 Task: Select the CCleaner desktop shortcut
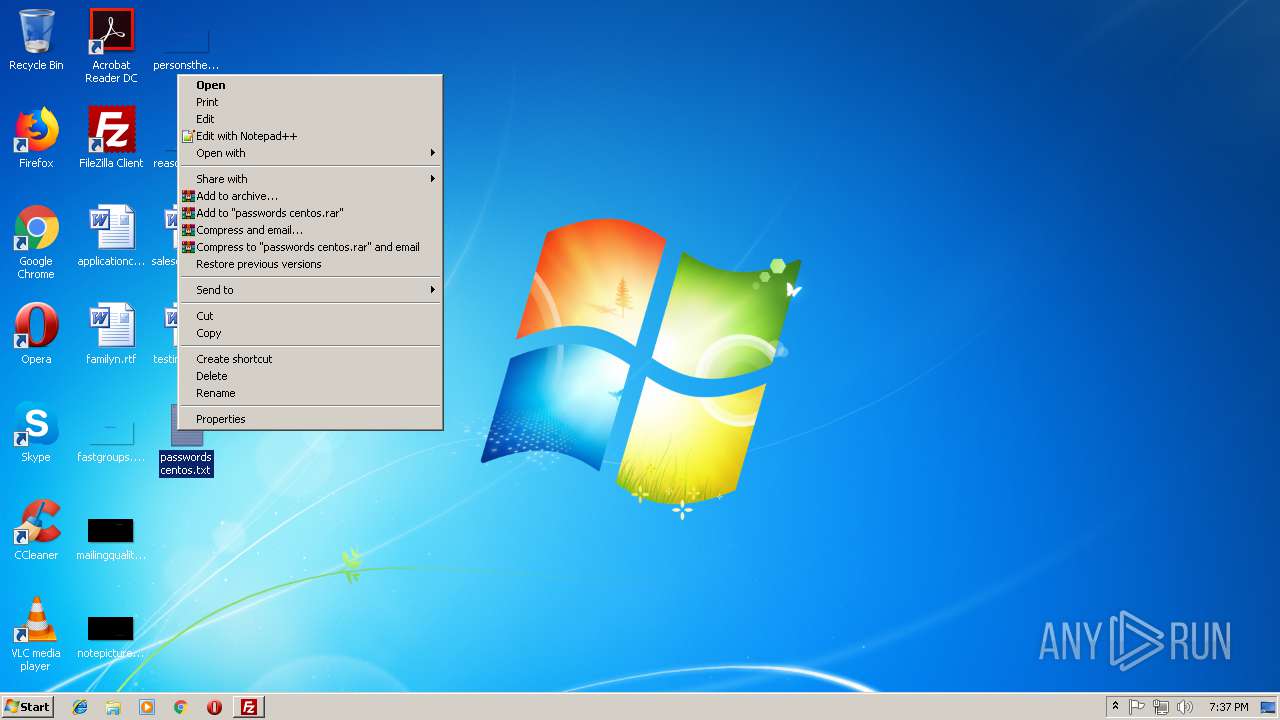36,530
